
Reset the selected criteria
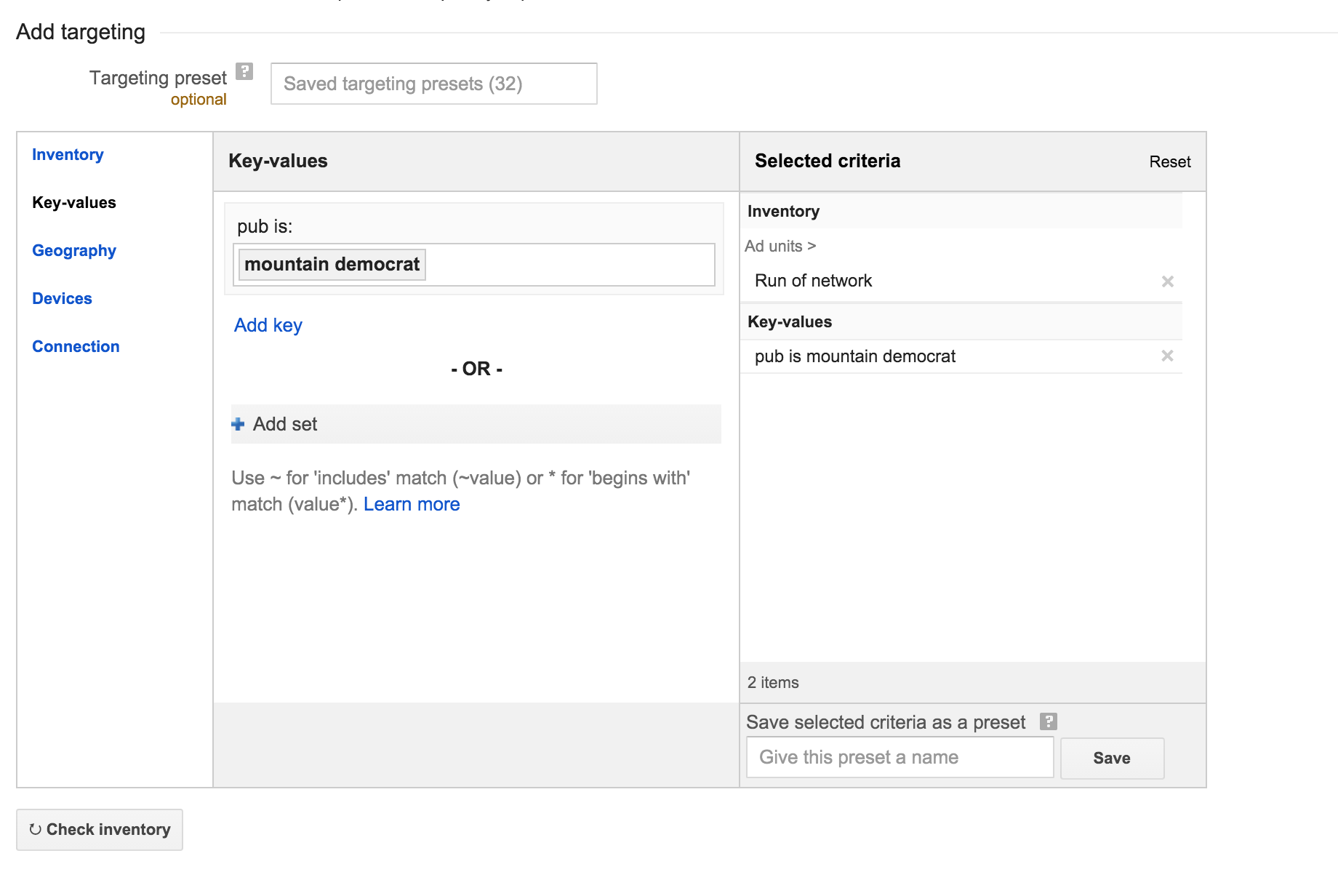click(1169, 161)
